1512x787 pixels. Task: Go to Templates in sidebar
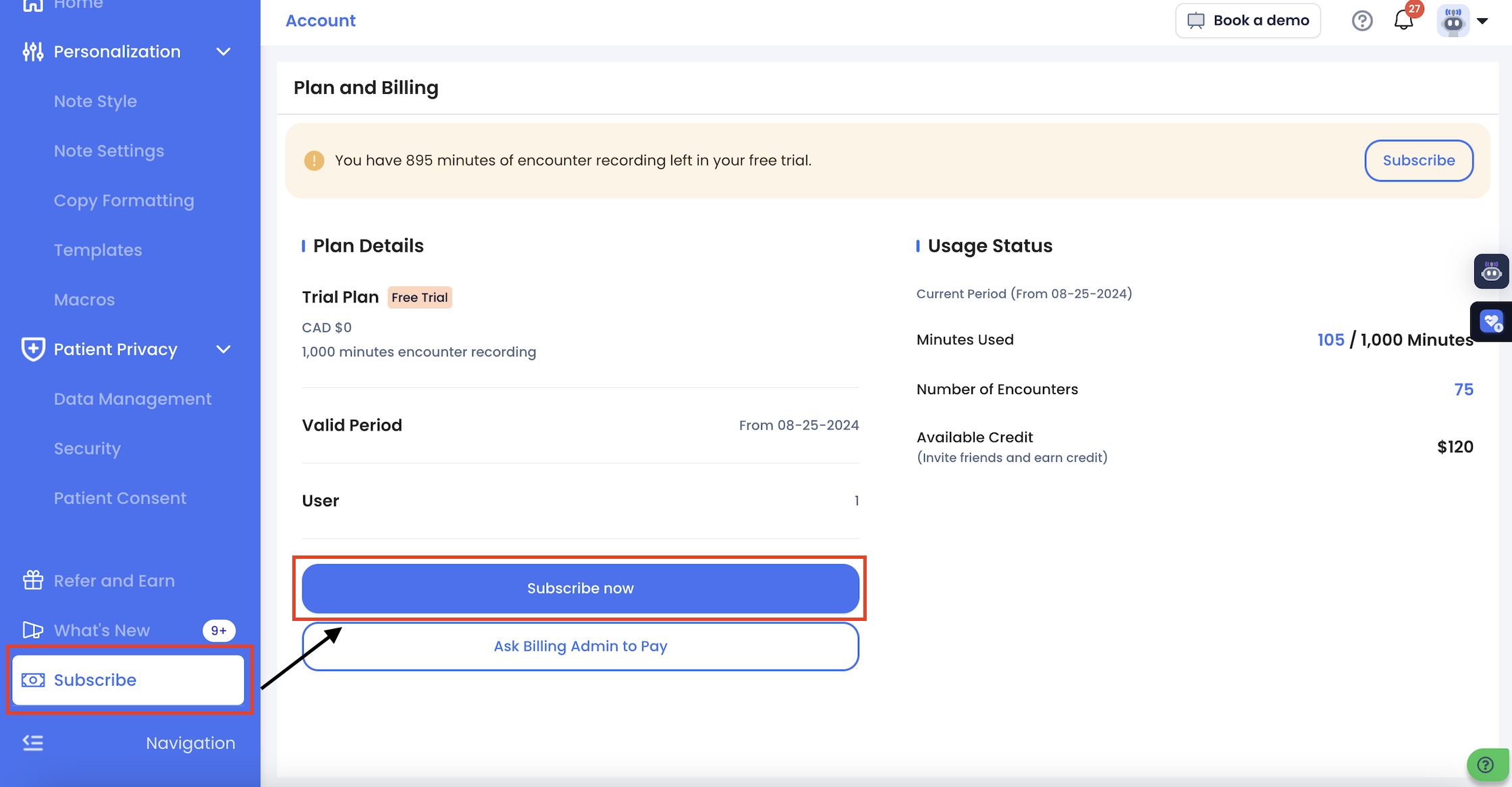click(x=98, y=250)
